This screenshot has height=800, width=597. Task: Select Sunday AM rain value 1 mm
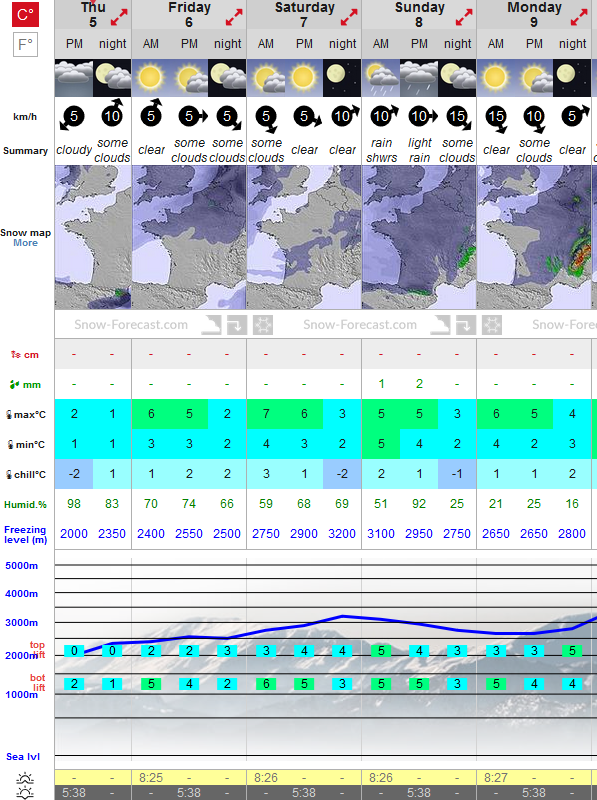pos(381,384)
